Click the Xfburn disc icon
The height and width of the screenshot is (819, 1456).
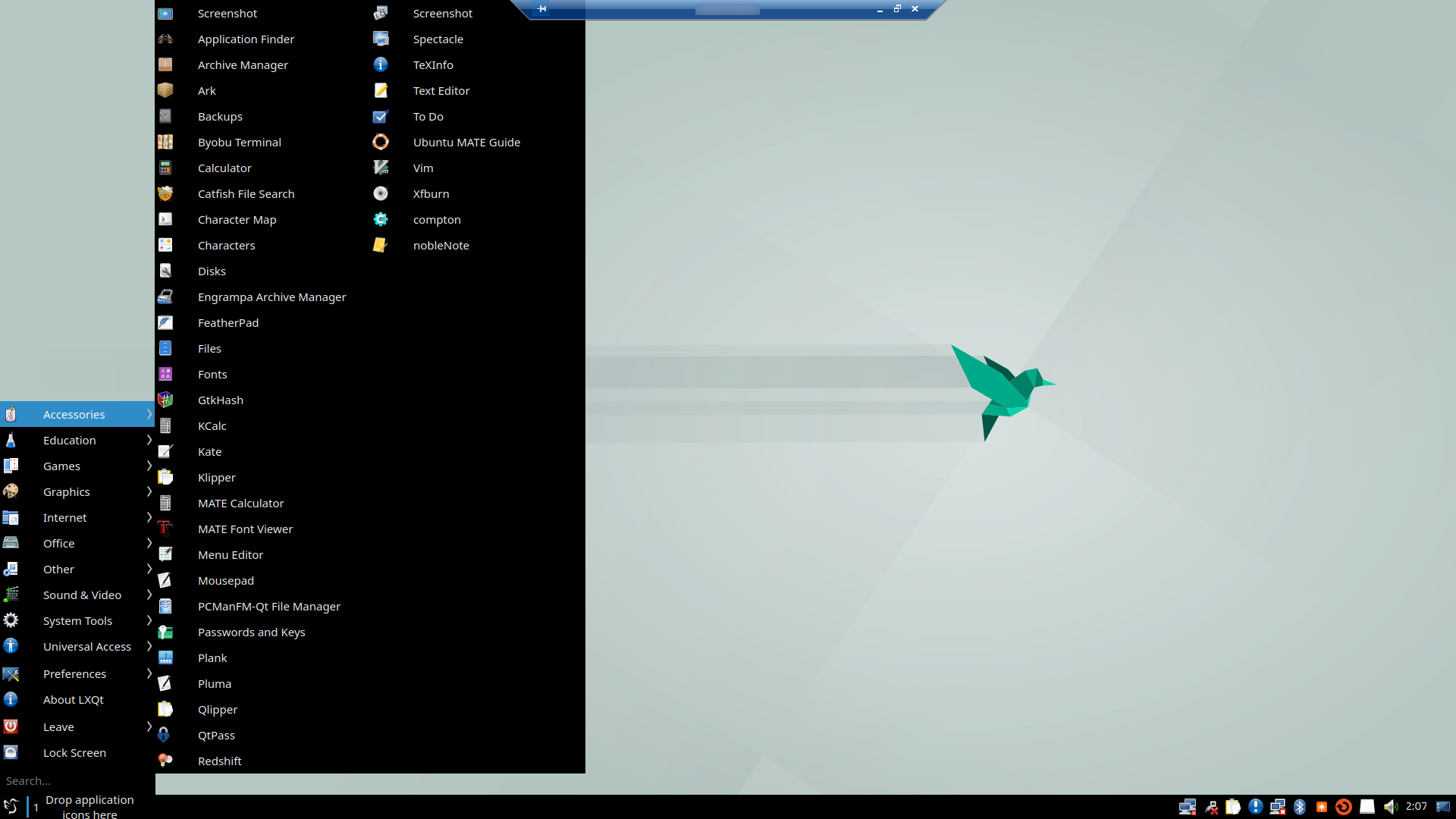point(381,194)
